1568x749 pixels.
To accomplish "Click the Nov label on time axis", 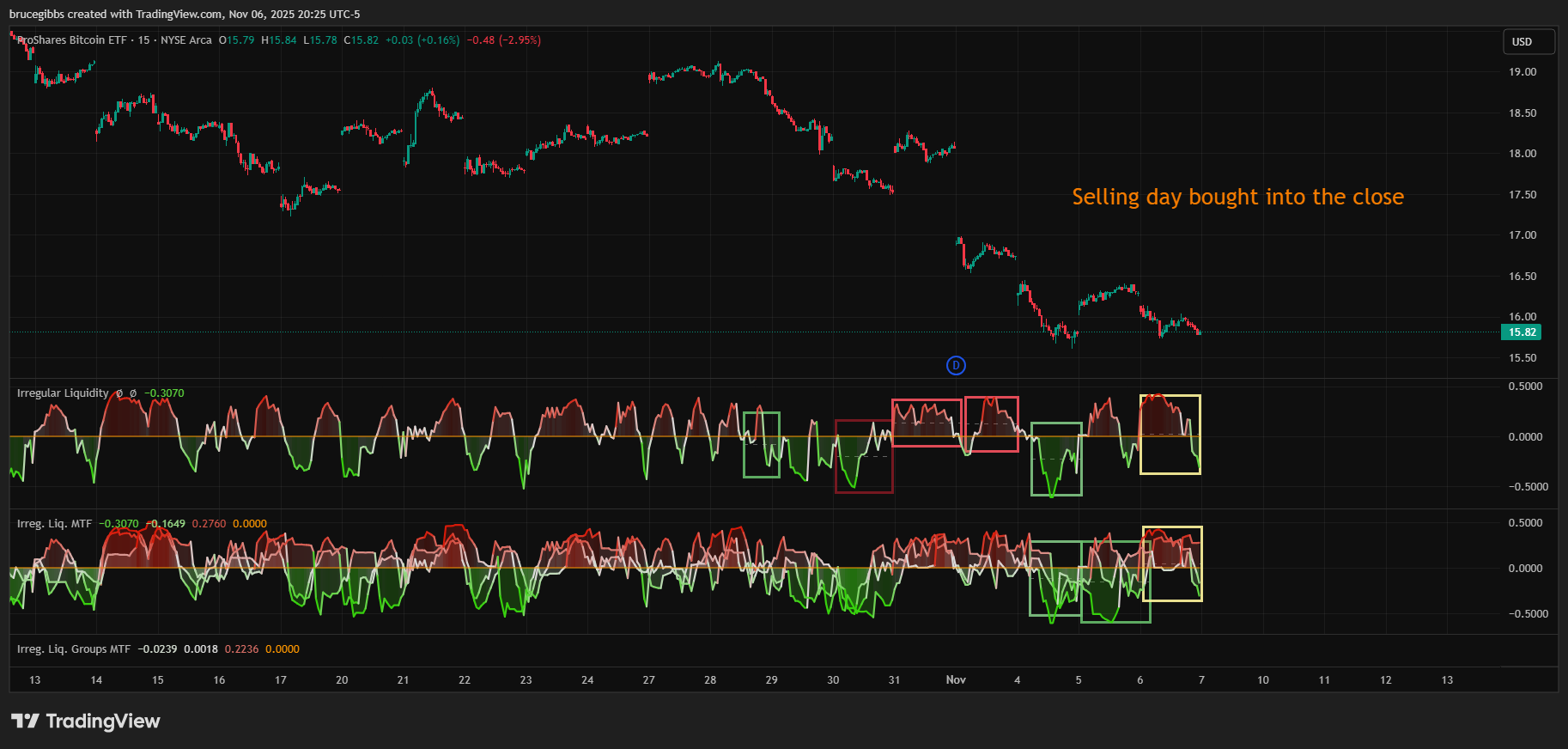I will (956, 680).
